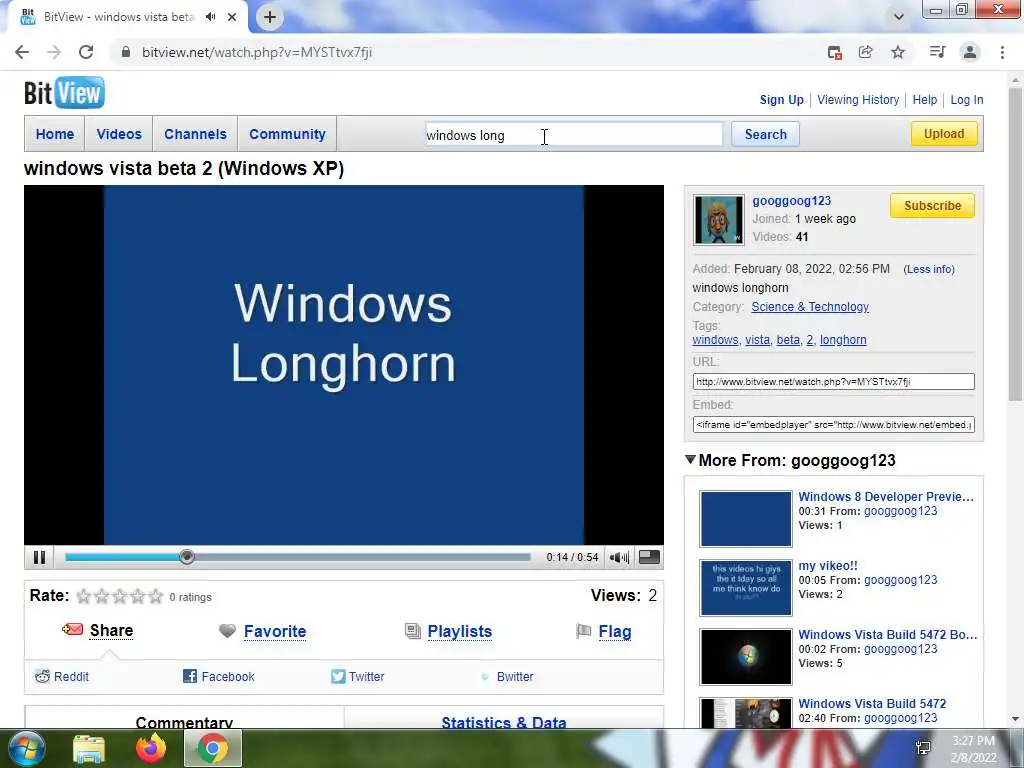Collapse description with Less info

[929, 269]
